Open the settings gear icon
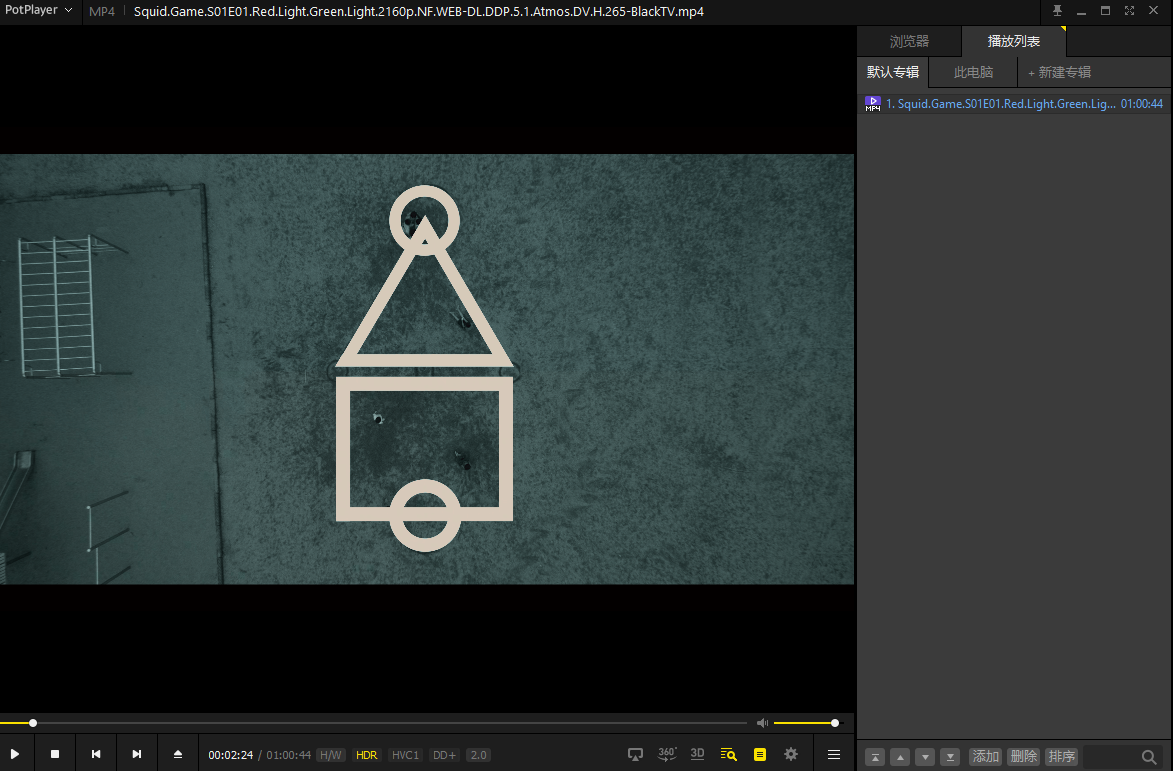Screen dimensions: 1173x771 pos(791,754)
